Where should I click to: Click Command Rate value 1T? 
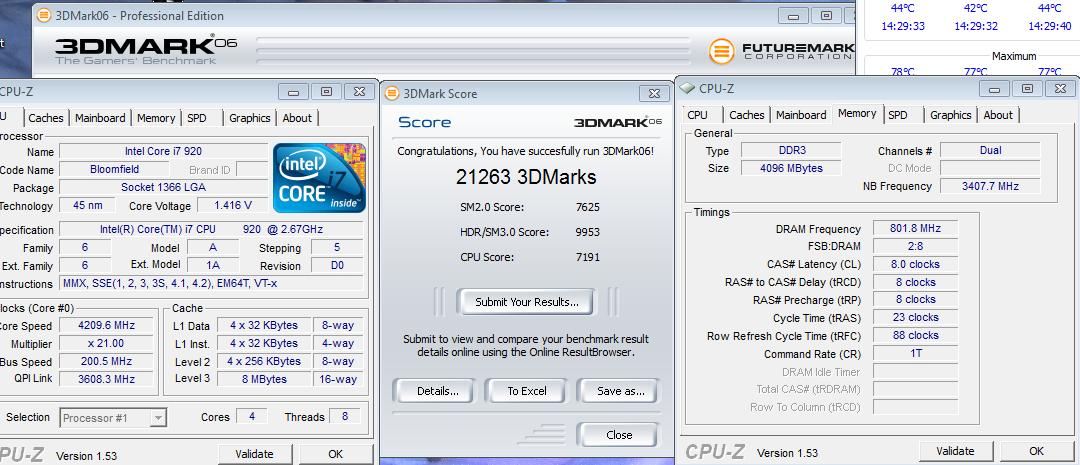(915, 353)
